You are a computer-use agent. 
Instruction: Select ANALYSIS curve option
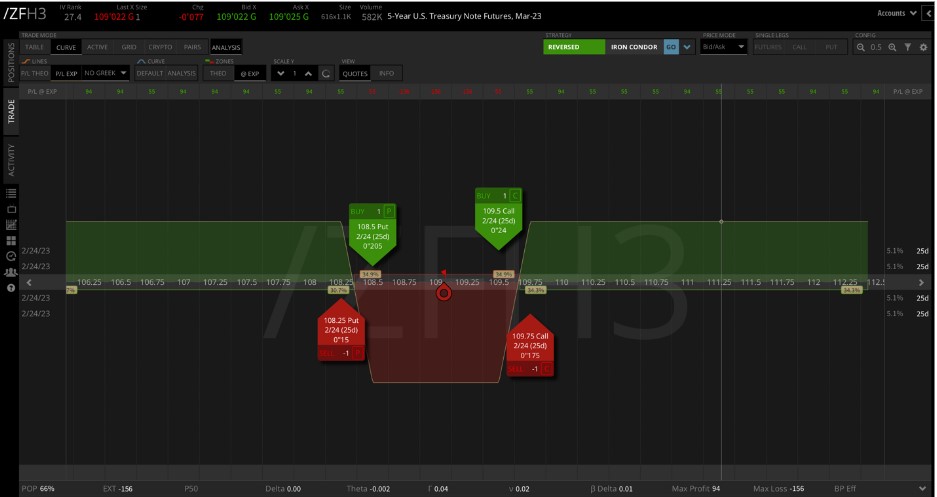click(x=182, y=73)
